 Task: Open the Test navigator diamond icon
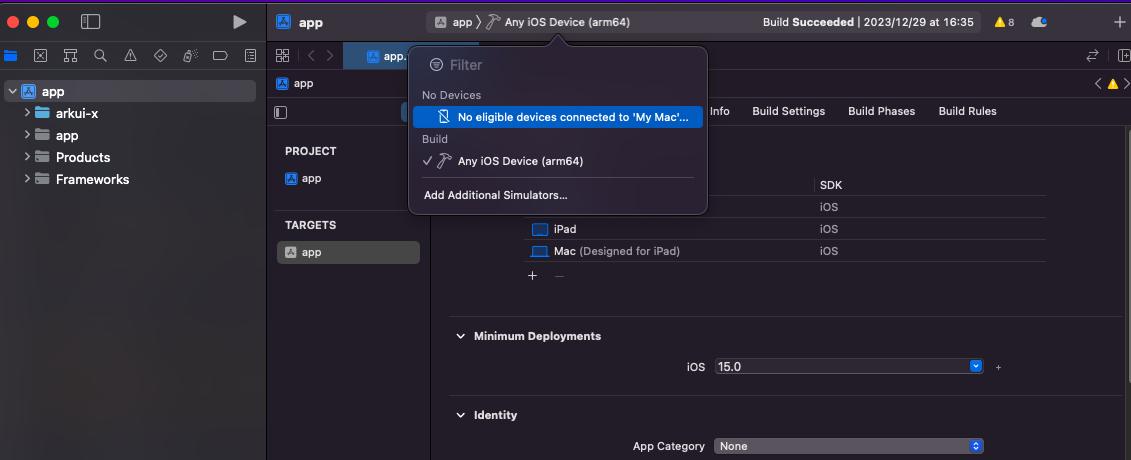(161, 56)
